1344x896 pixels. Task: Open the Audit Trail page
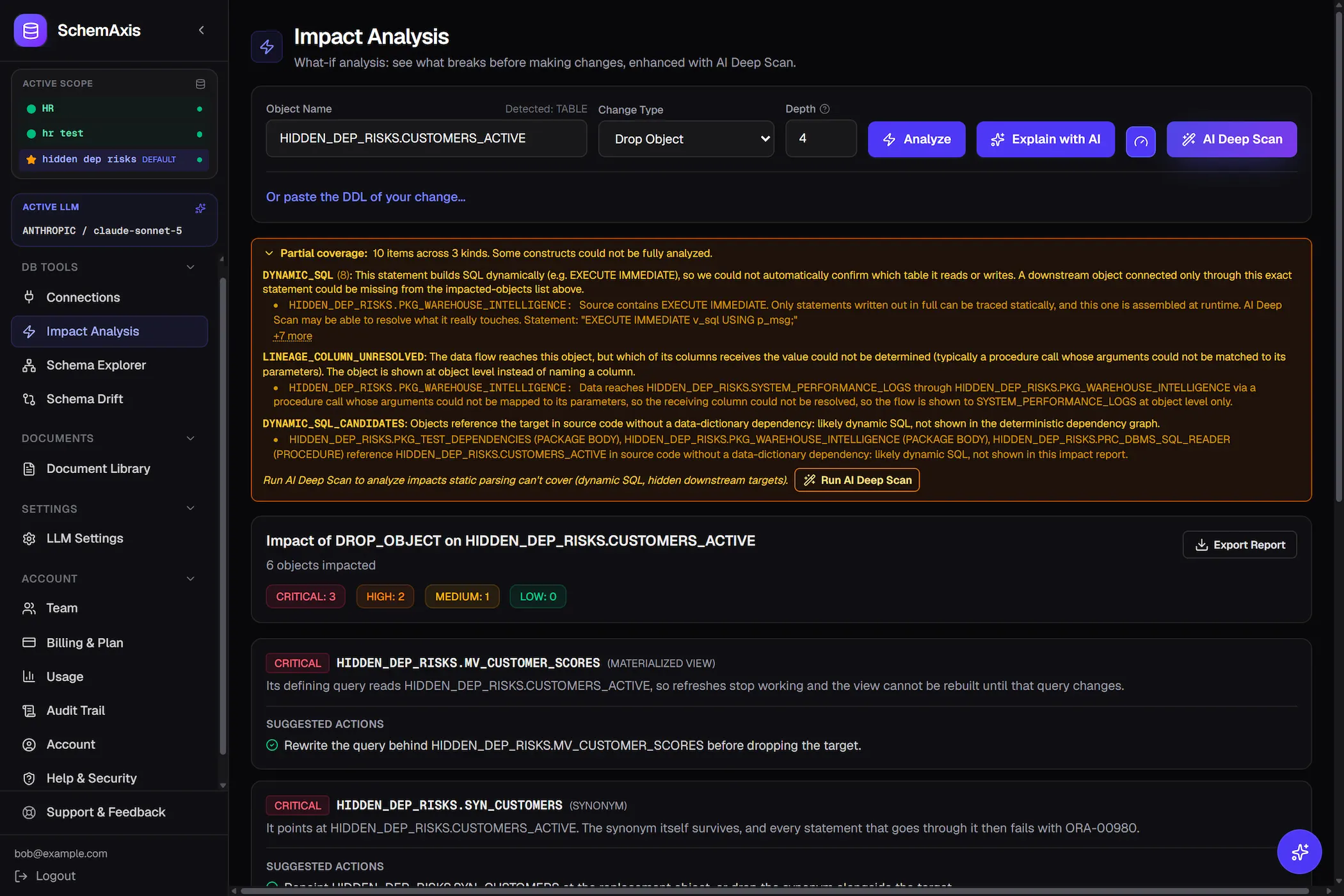(x=109, y=710)
